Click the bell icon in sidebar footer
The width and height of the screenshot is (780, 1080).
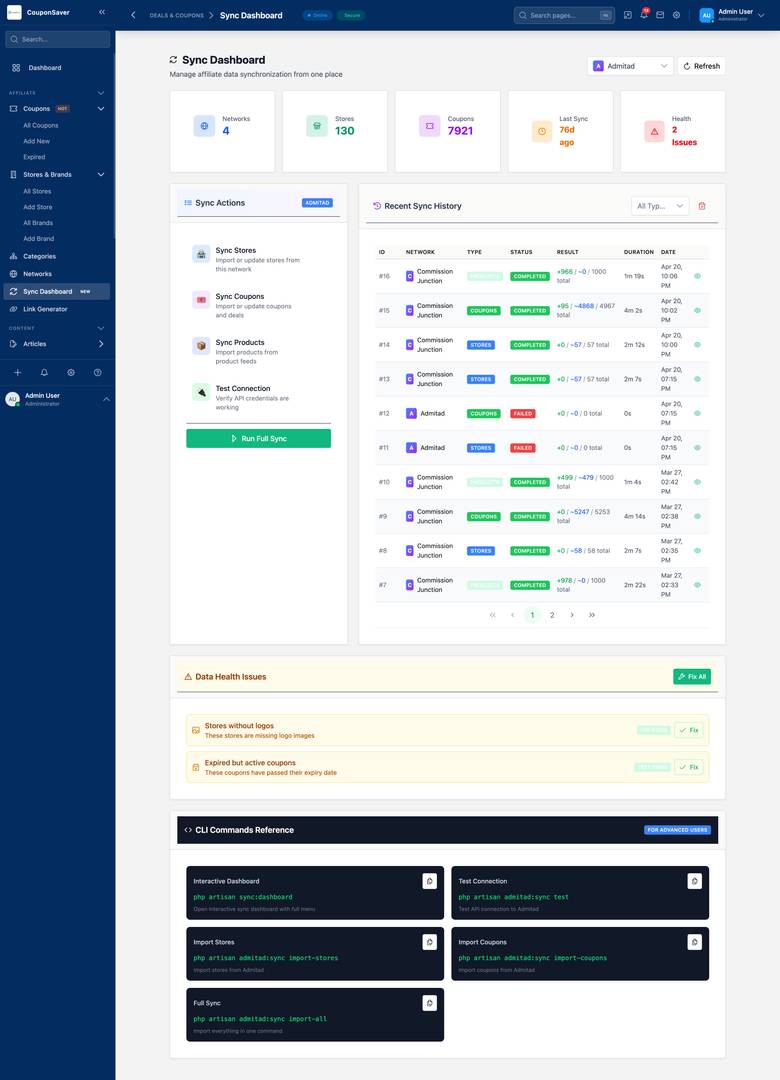click(x=44, y=372)
